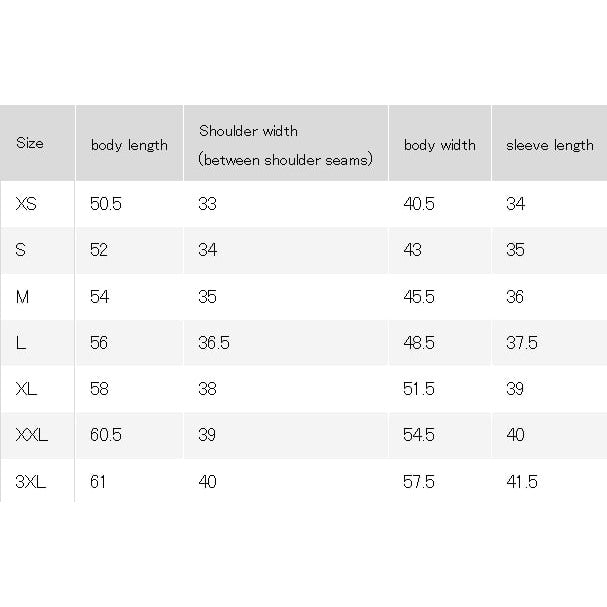Viewport: 607px width, 607px height.
Task: Select the body length column header
Action: click(x=129, y=145)
